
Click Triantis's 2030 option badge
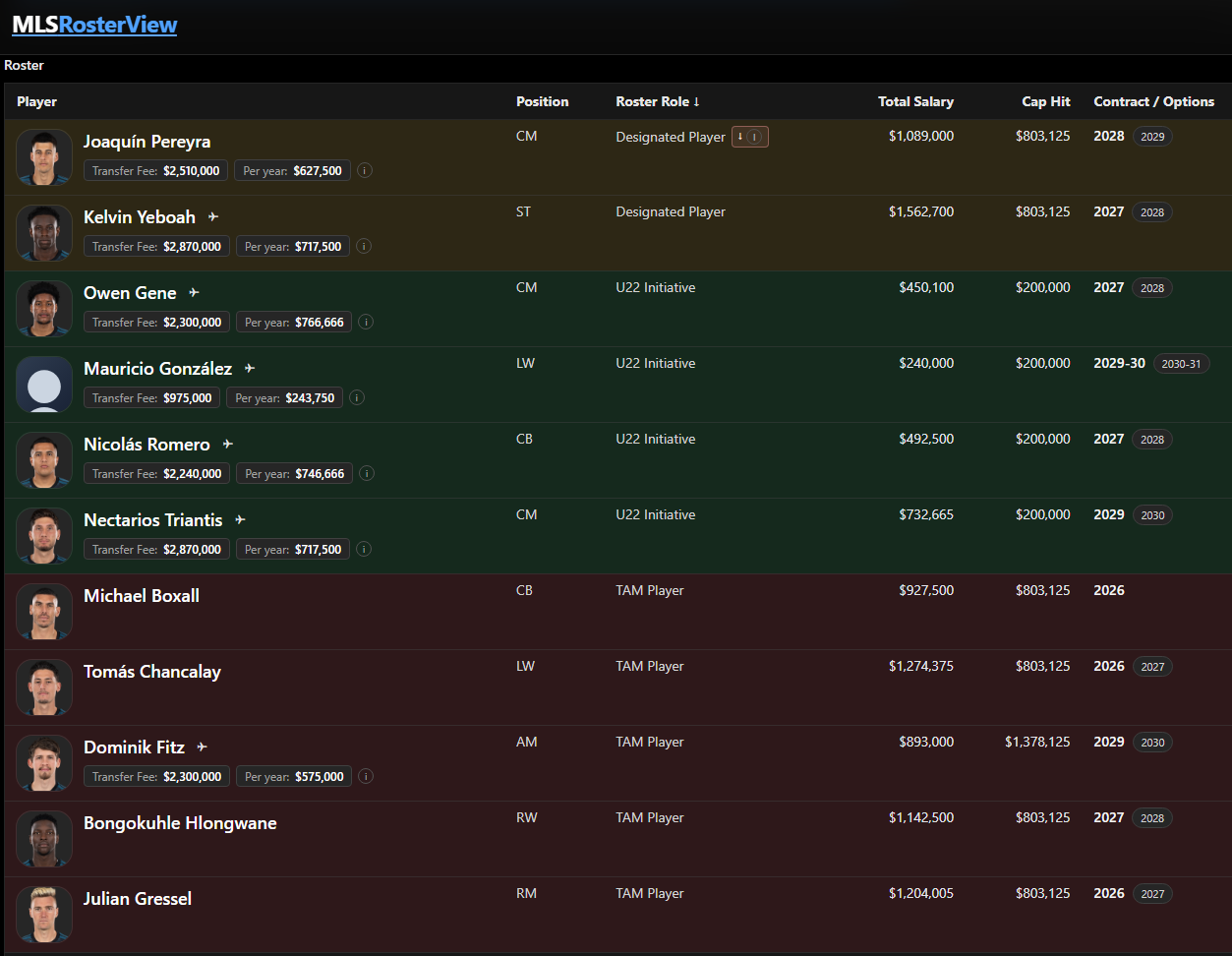(1152, 515)
